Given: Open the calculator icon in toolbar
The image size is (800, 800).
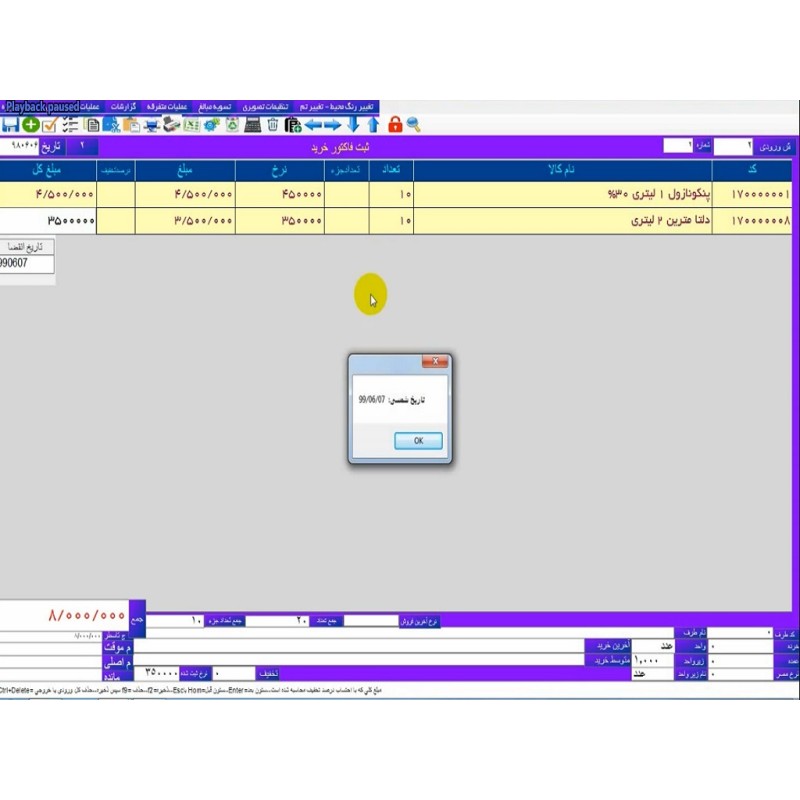Looking at the screenshot, I should (253, 125).
